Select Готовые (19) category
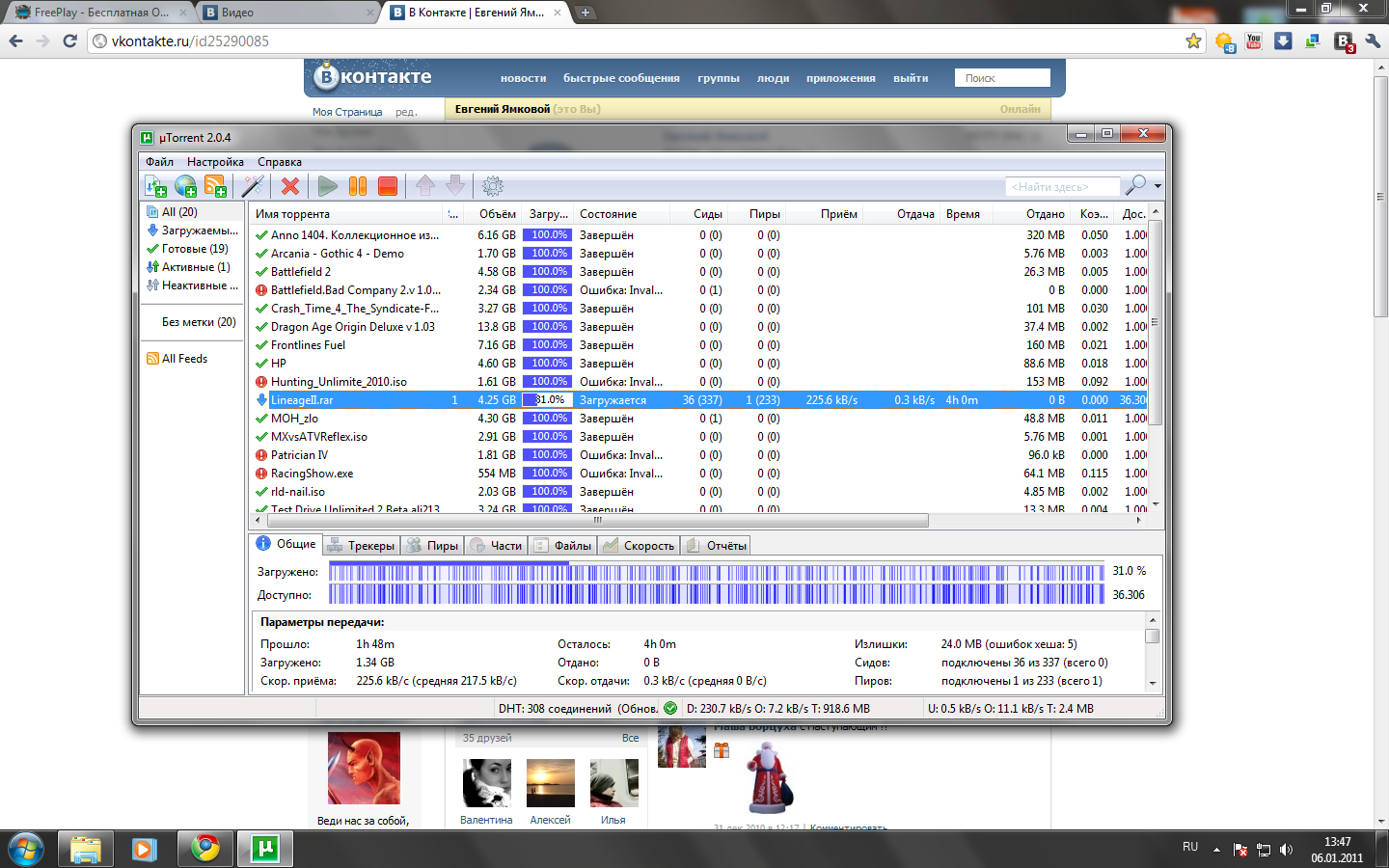 click(191, 249)
